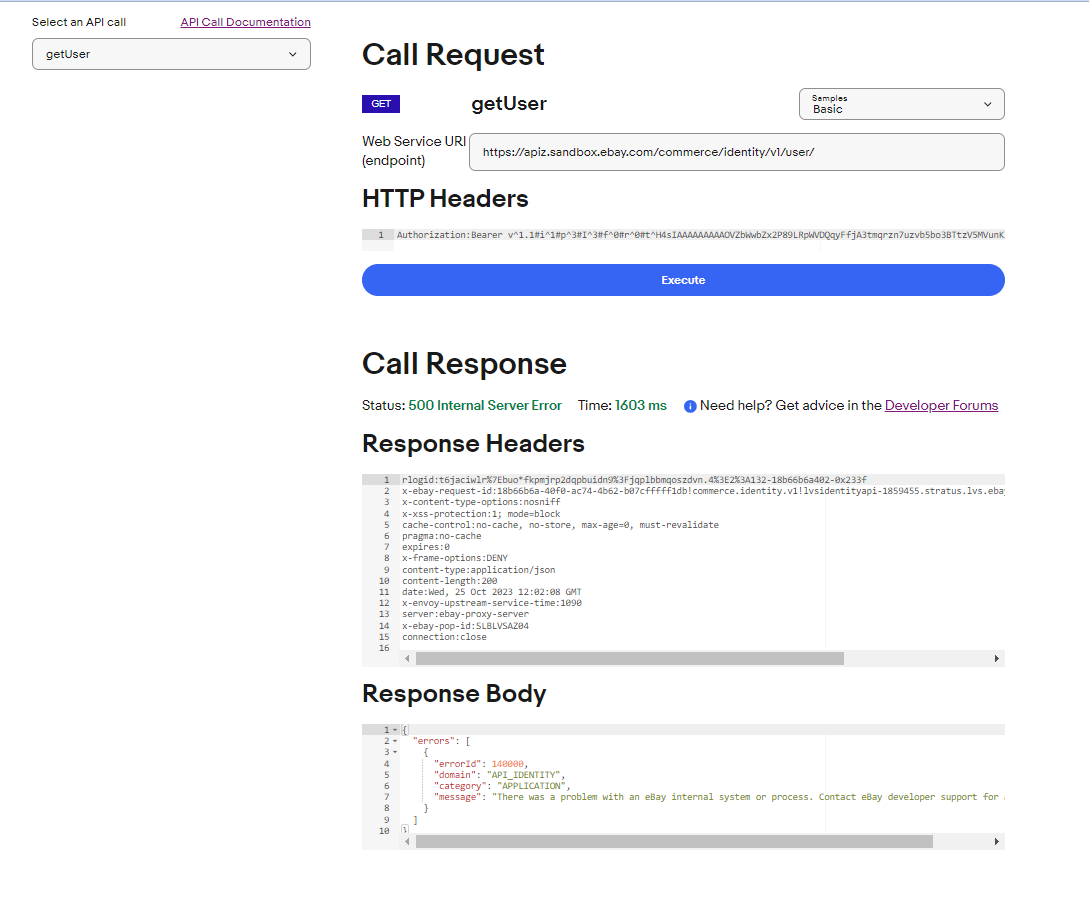Click the "domain": "API_IDENTITY" line
The height and width of the screenshot is (923, 1089).
499,775
